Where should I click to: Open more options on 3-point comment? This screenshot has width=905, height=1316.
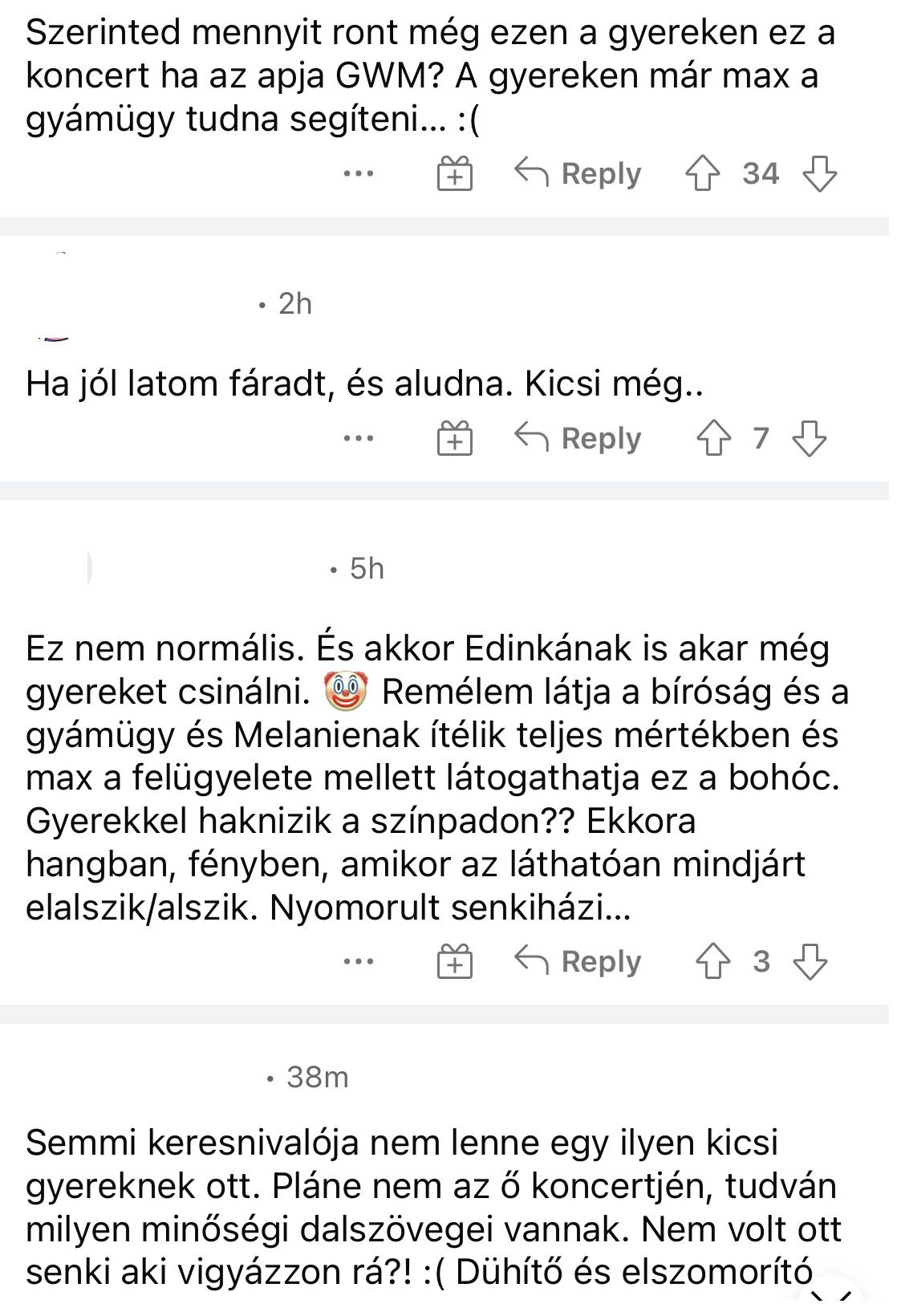tap(359, 961)
